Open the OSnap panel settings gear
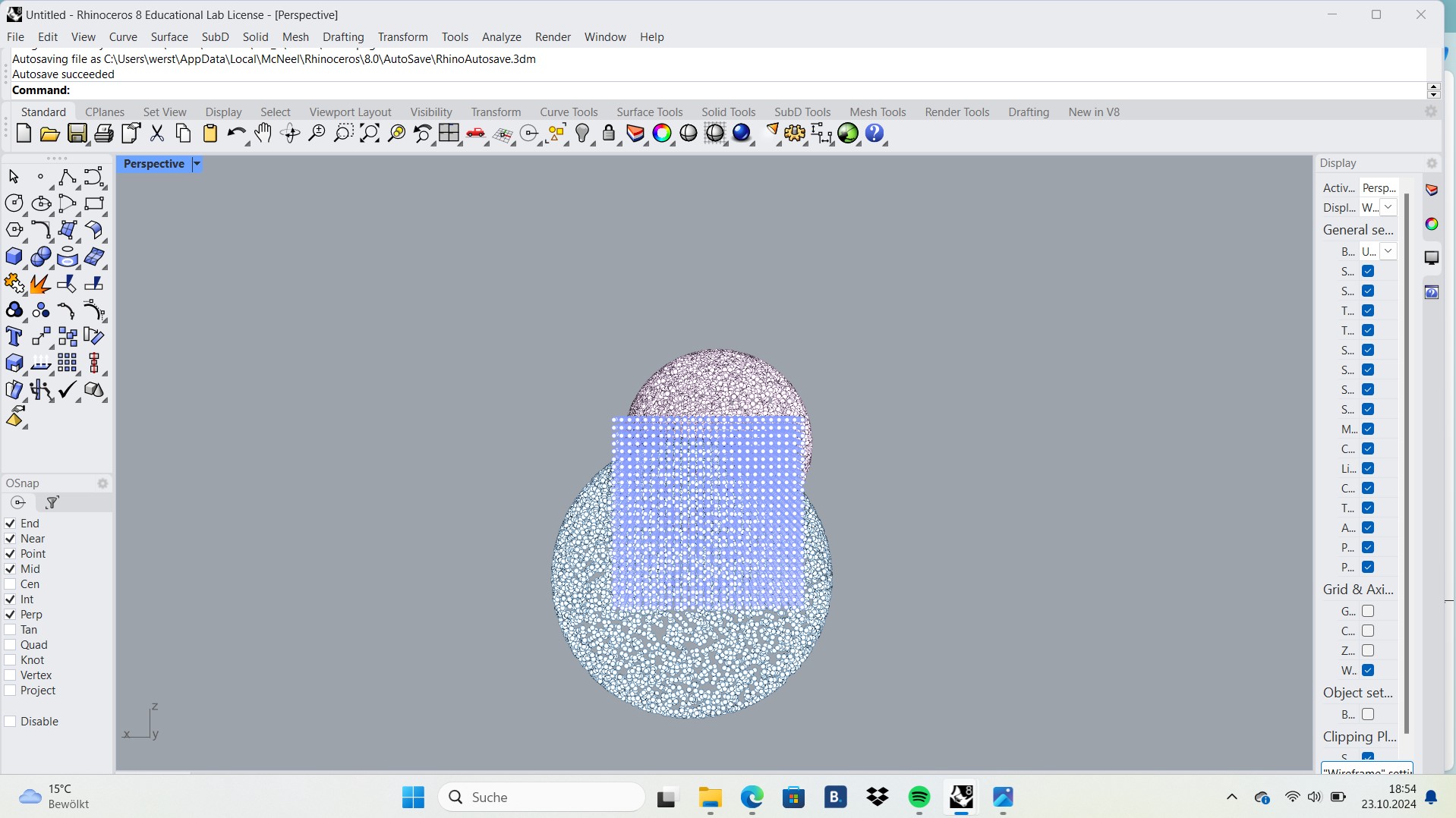Viewport: 1456px width, 818px height. tap(103, 483)
